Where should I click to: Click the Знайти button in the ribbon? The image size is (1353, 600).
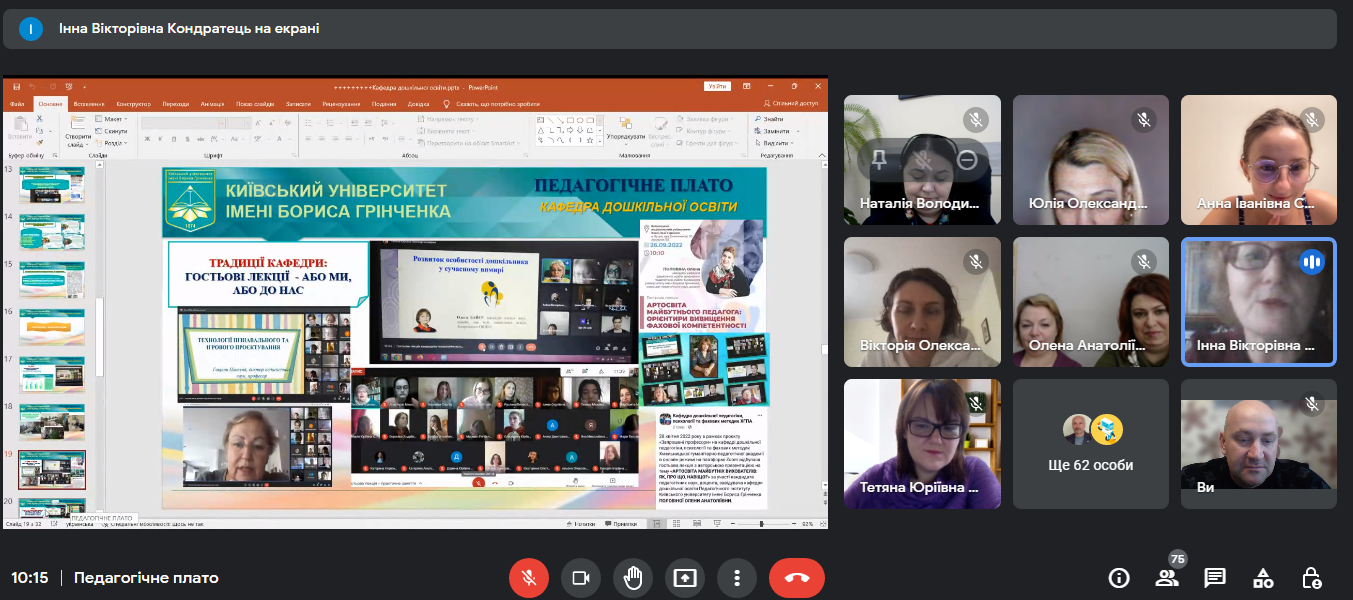(x=771, y=119)
